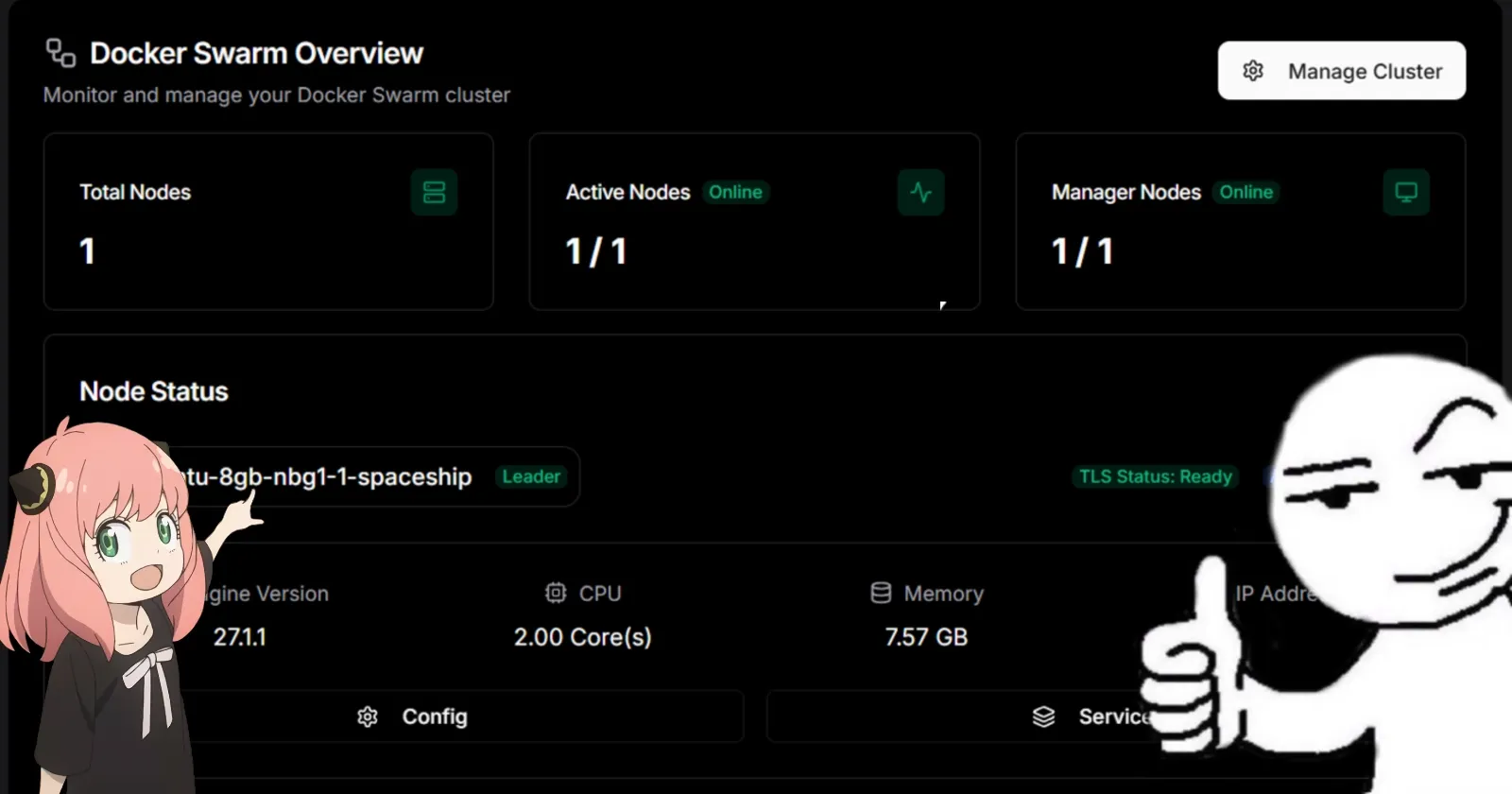This screenshot has height=794, width=1512.
Task: Select the Leader badge on the node
Action: coord(531,476)
